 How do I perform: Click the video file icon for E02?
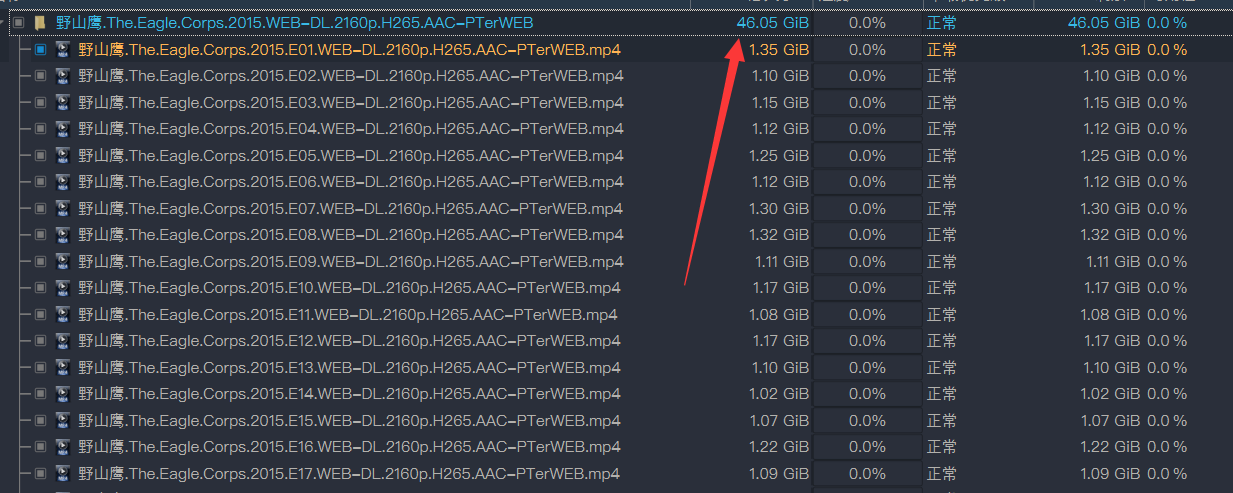coord(63,76)
